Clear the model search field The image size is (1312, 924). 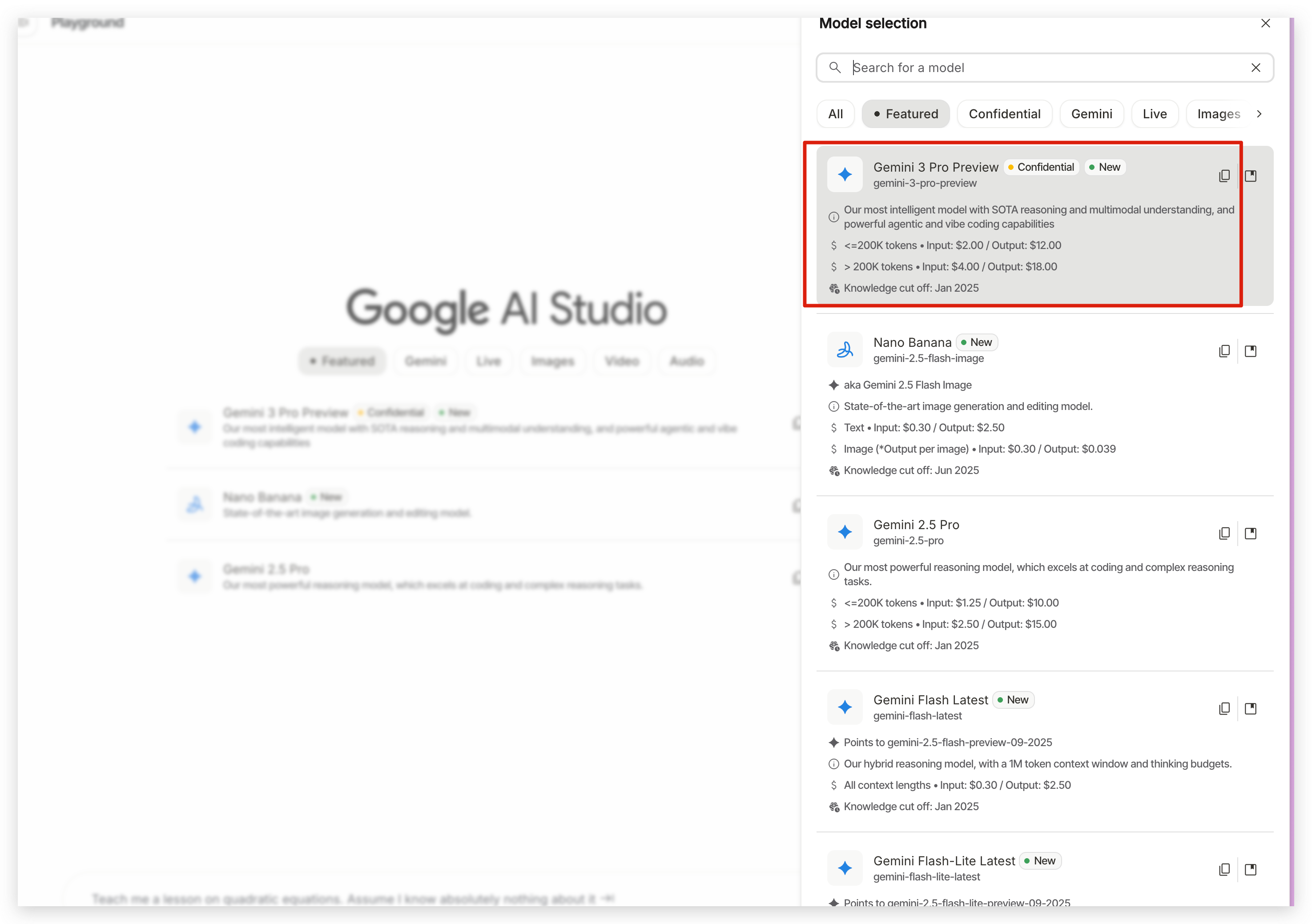tap(1256, 68)
